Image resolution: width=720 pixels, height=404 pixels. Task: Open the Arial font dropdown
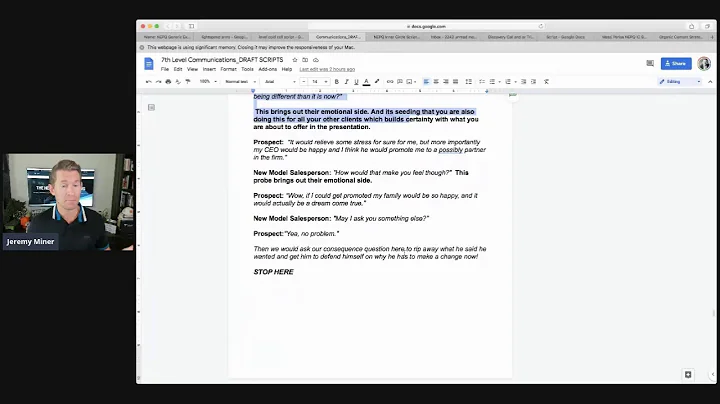[x=280, y=82]
